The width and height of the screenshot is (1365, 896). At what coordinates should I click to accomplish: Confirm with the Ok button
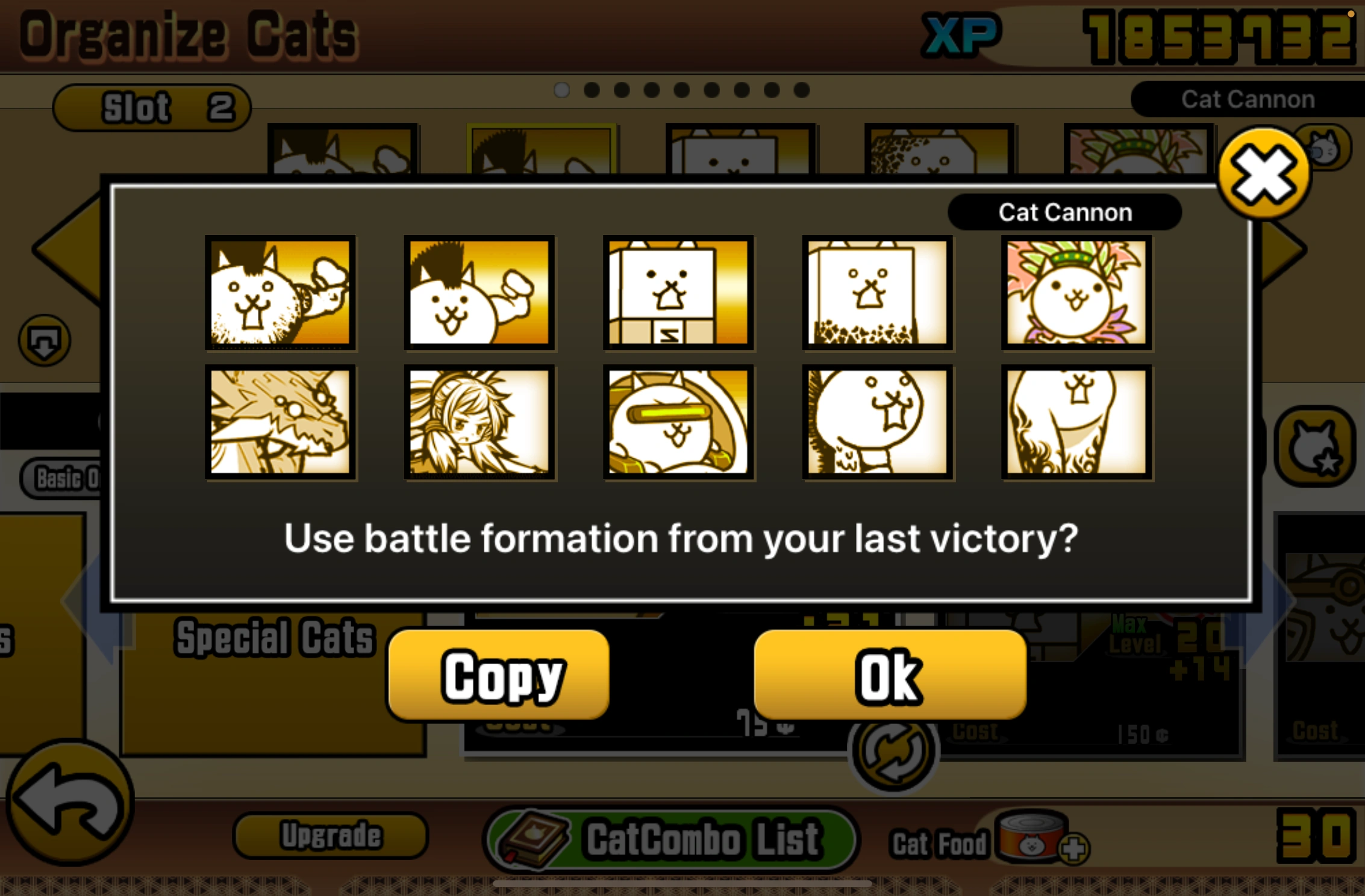click(890, 675)
